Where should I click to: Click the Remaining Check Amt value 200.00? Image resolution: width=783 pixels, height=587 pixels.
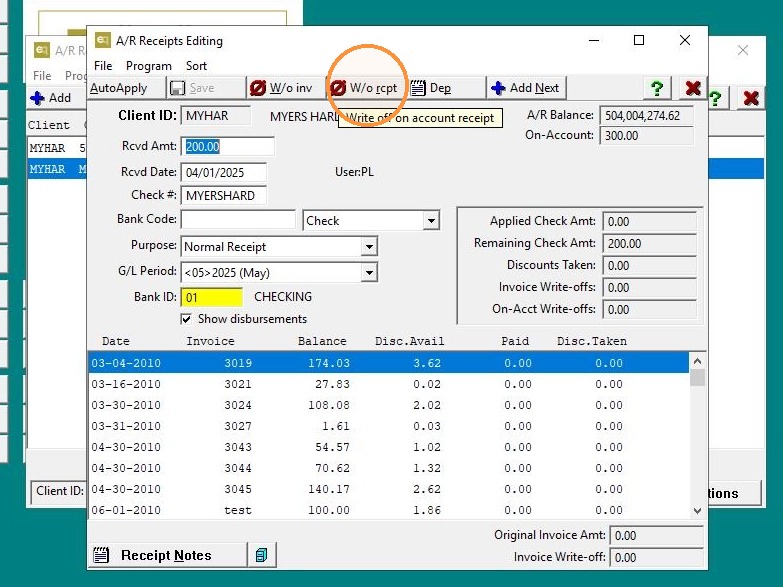coord(650,243)
